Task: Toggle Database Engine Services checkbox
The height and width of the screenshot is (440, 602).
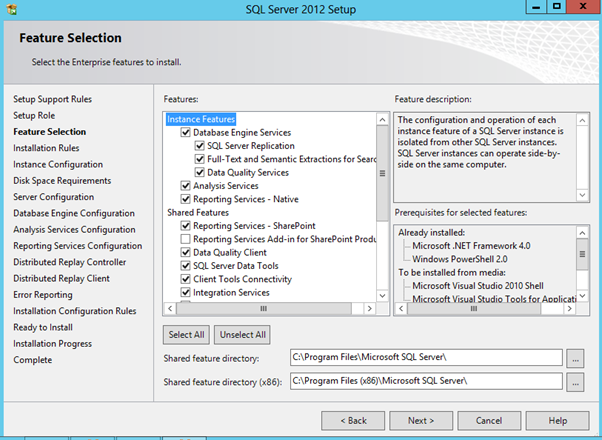Action: [185, 132]
